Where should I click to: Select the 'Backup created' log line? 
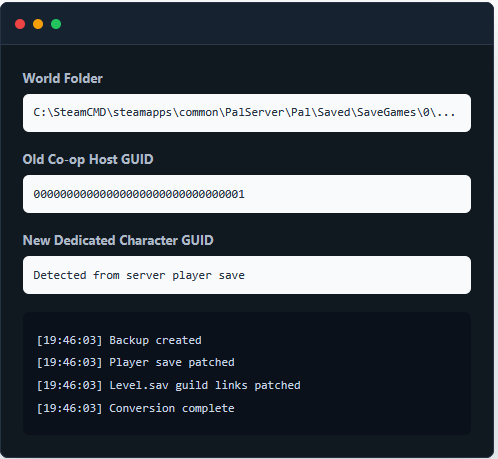point(119,340)
